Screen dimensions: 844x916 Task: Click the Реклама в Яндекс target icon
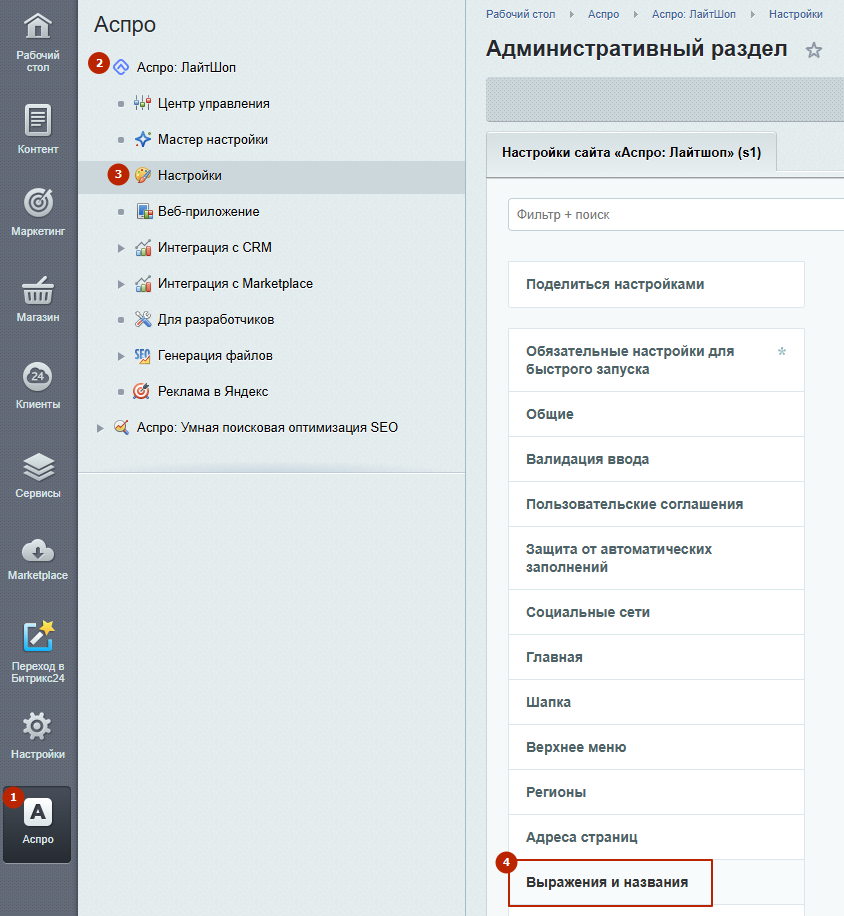point(141,391)
